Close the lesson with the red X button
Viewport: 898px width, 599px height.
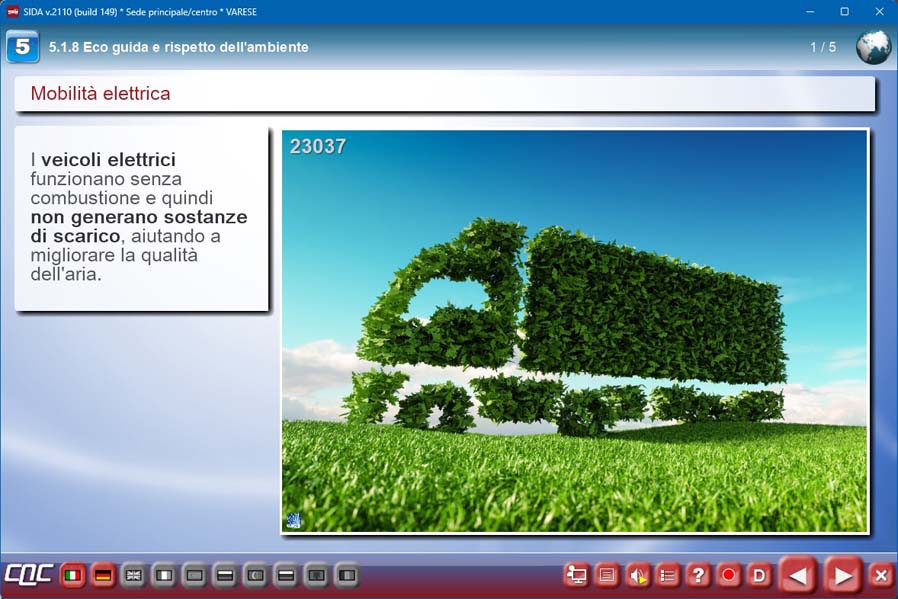coord(881,575)
